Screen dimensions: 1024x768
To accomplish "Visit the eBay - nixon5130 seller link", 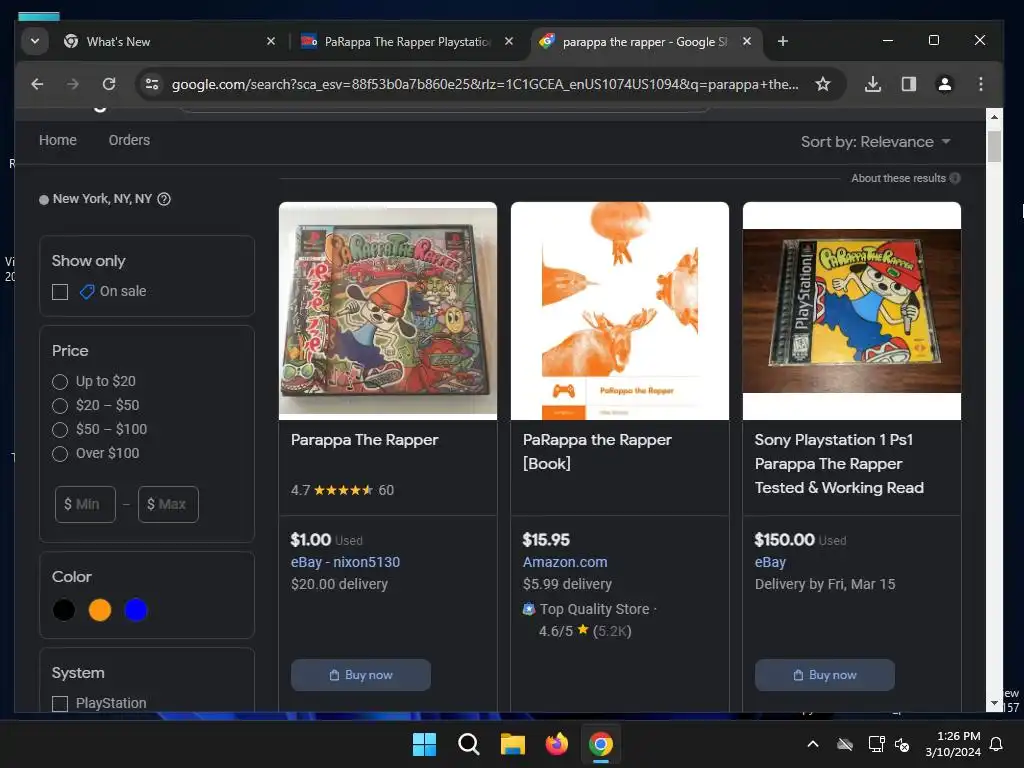I will tap(345, 562).
